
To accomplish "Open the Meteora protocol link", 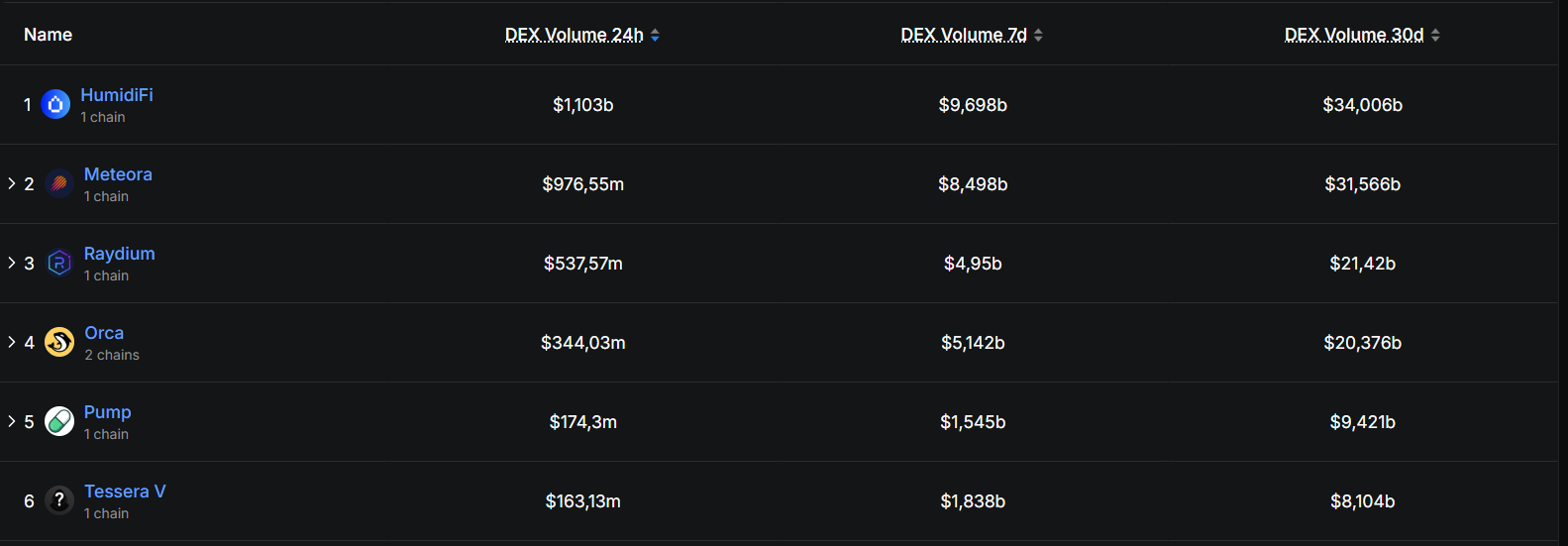I will click(x=118, y=174).
